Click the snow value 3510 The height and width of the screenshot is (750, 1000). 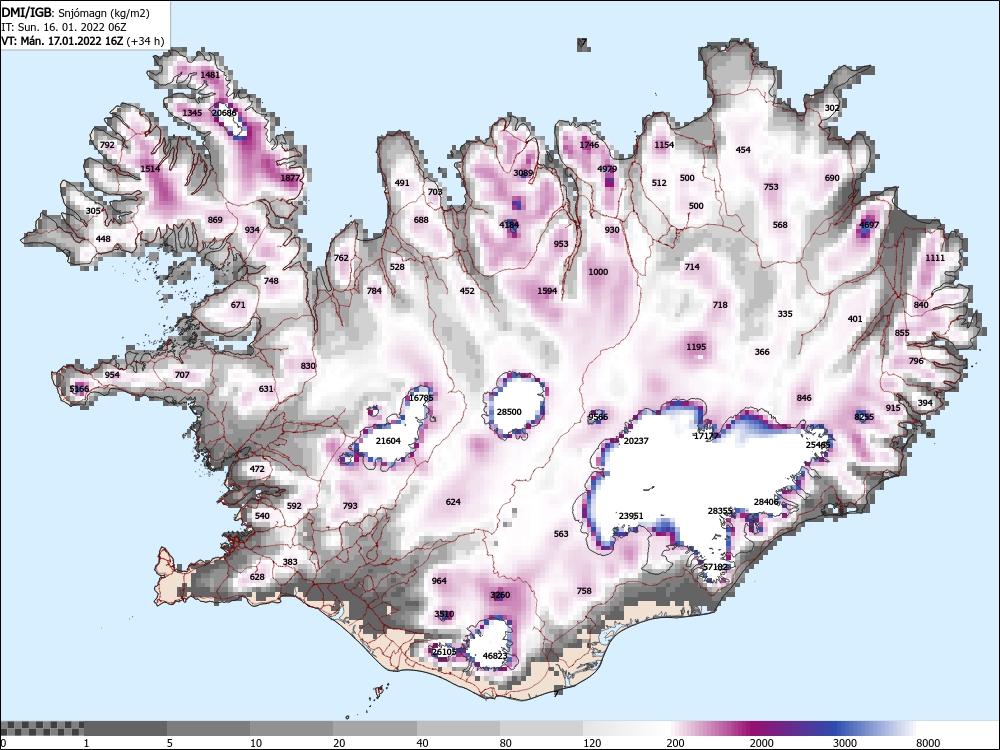(444, 614)
